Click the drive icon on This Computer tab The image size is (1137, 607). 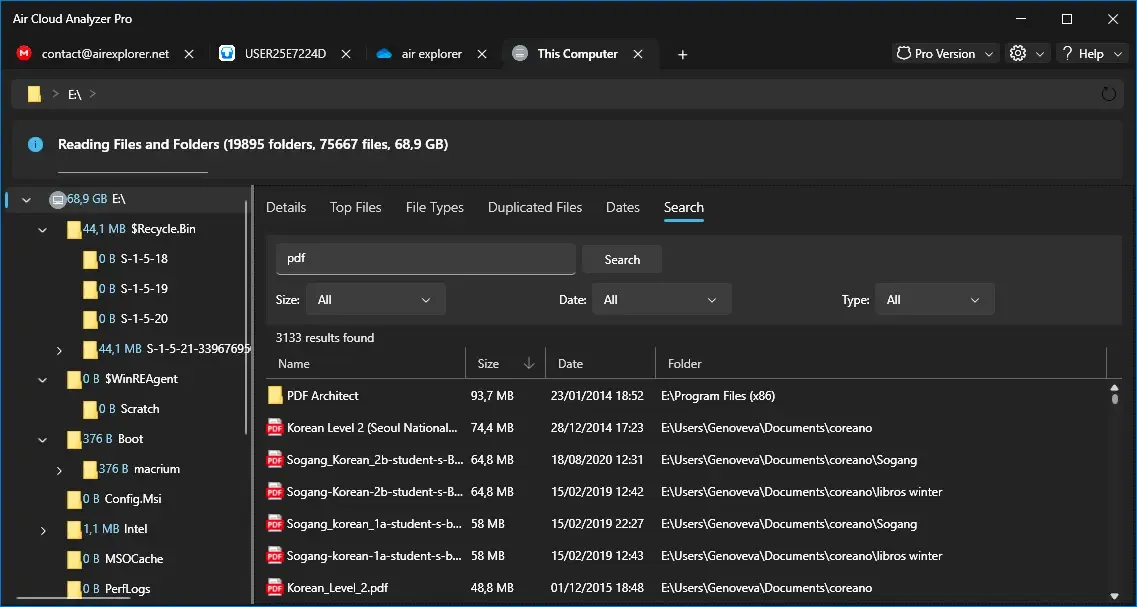click(x=520, y=54)
